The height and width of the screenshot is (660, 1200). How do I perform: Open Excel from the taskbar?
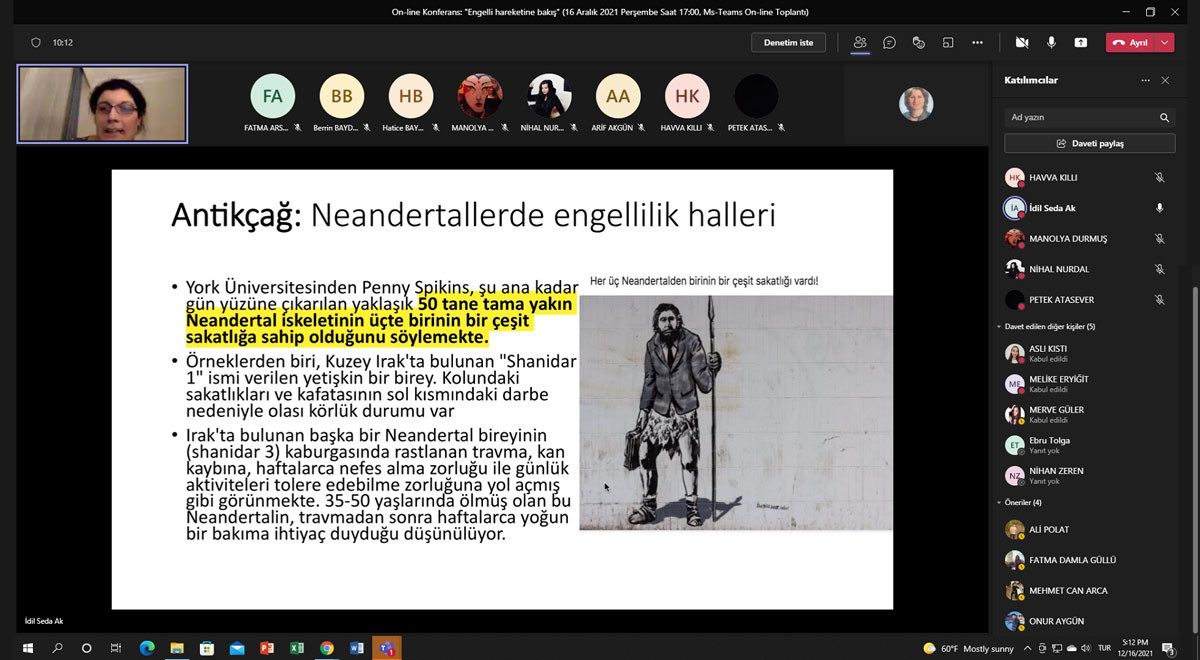pos(296,648)
